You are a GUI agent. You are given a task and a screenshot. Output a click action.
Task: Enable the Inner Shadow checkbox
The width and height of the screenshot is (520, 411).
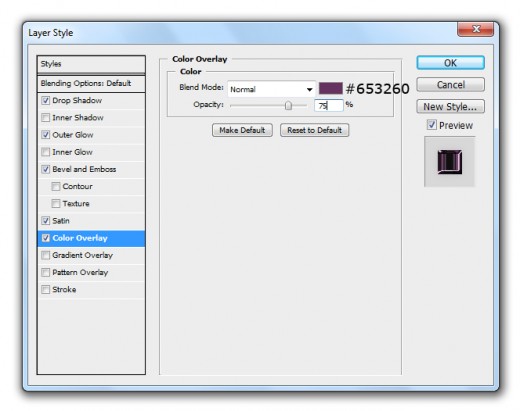pos(46,118)
